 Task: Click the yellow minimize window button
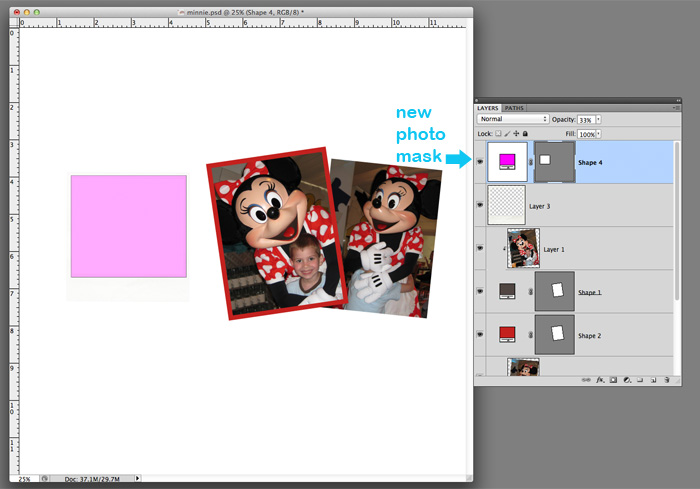(x=27, y=13)
